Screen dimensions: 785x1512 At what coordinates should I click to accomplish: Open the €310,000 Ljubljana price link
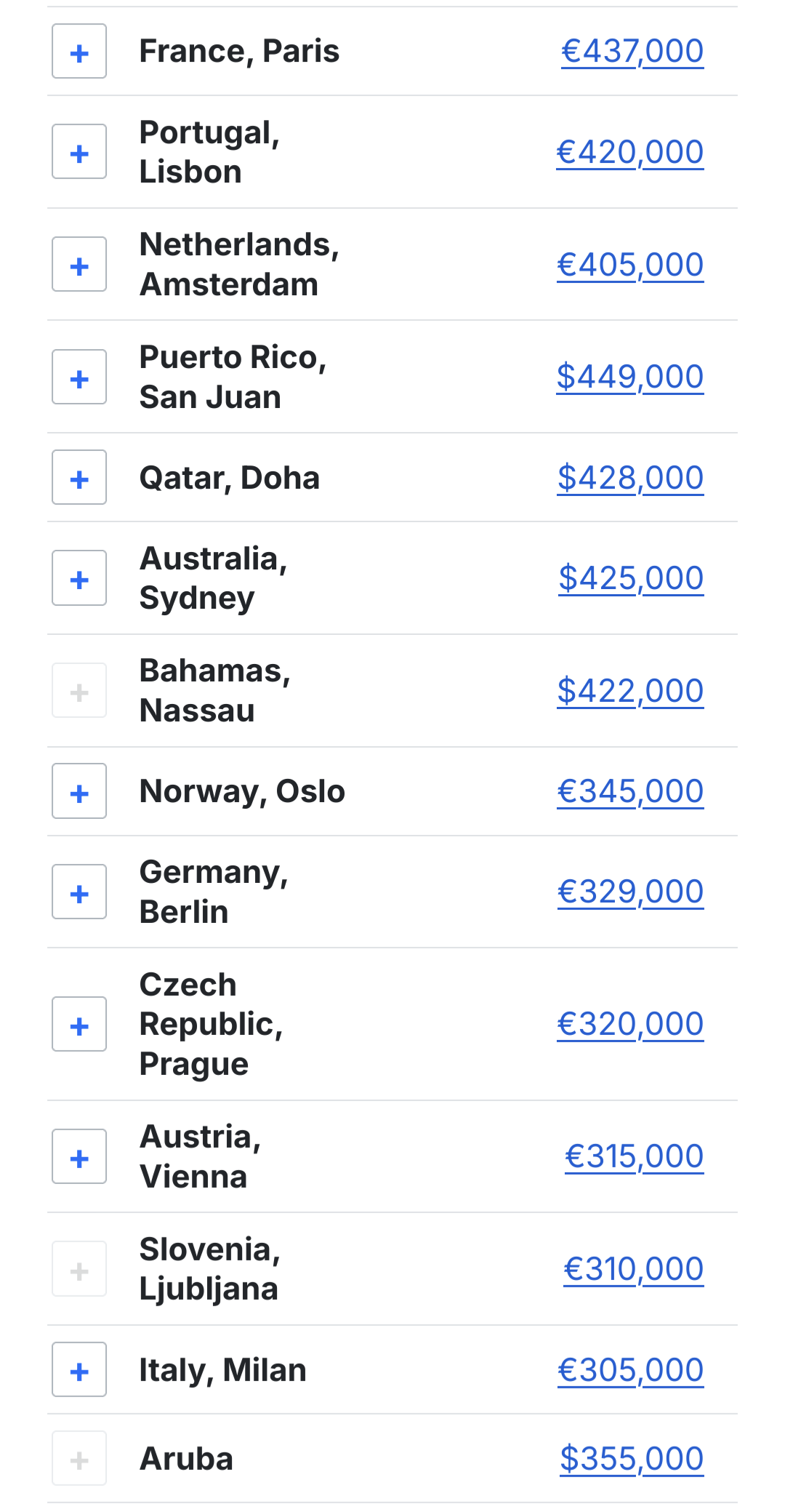(633, 1269)
